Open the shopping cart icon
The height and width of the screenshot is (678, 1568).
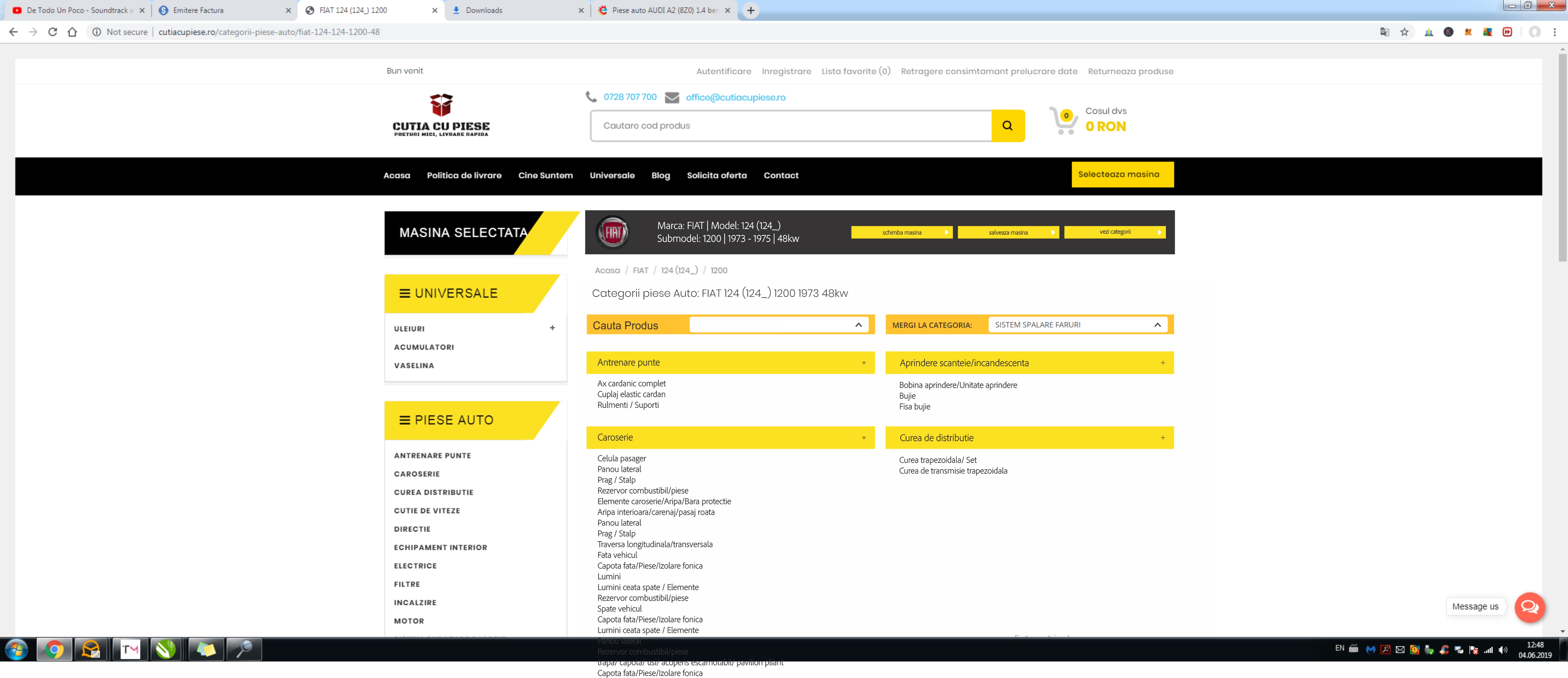coord(1063,121)
